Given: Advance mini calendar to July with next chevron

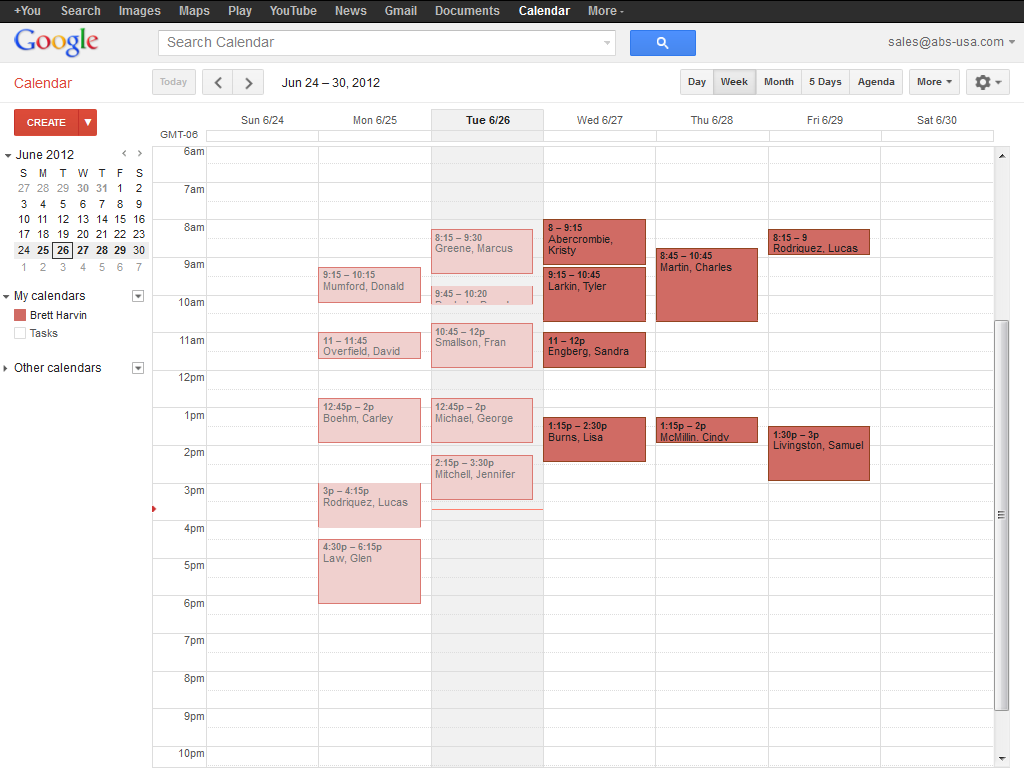Looking at the screenshot, I should point(140,154).
